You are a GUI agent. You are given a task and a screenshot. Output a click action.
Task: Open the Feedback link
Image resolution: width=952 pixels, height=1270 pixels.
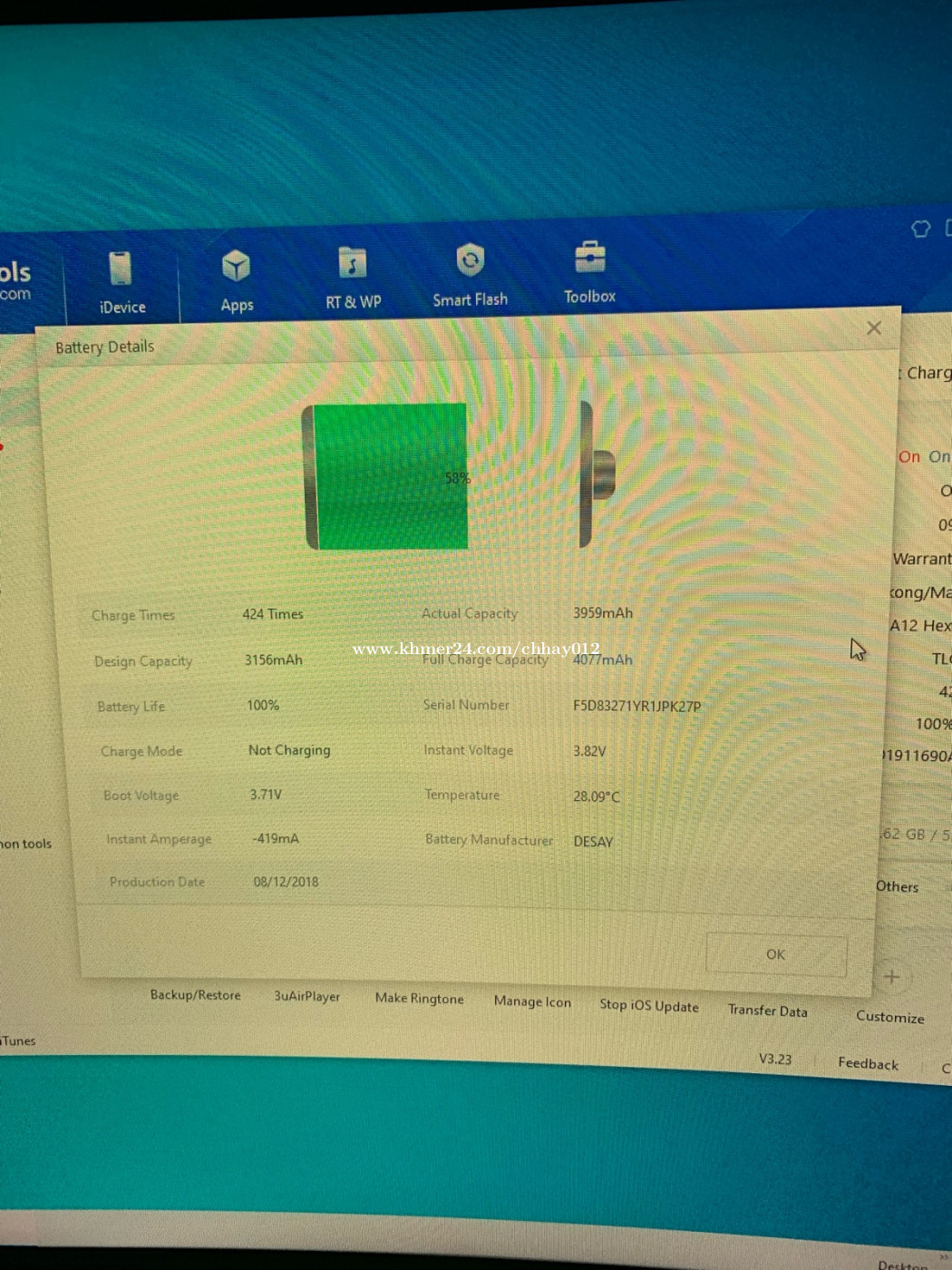click(868, 1063)
